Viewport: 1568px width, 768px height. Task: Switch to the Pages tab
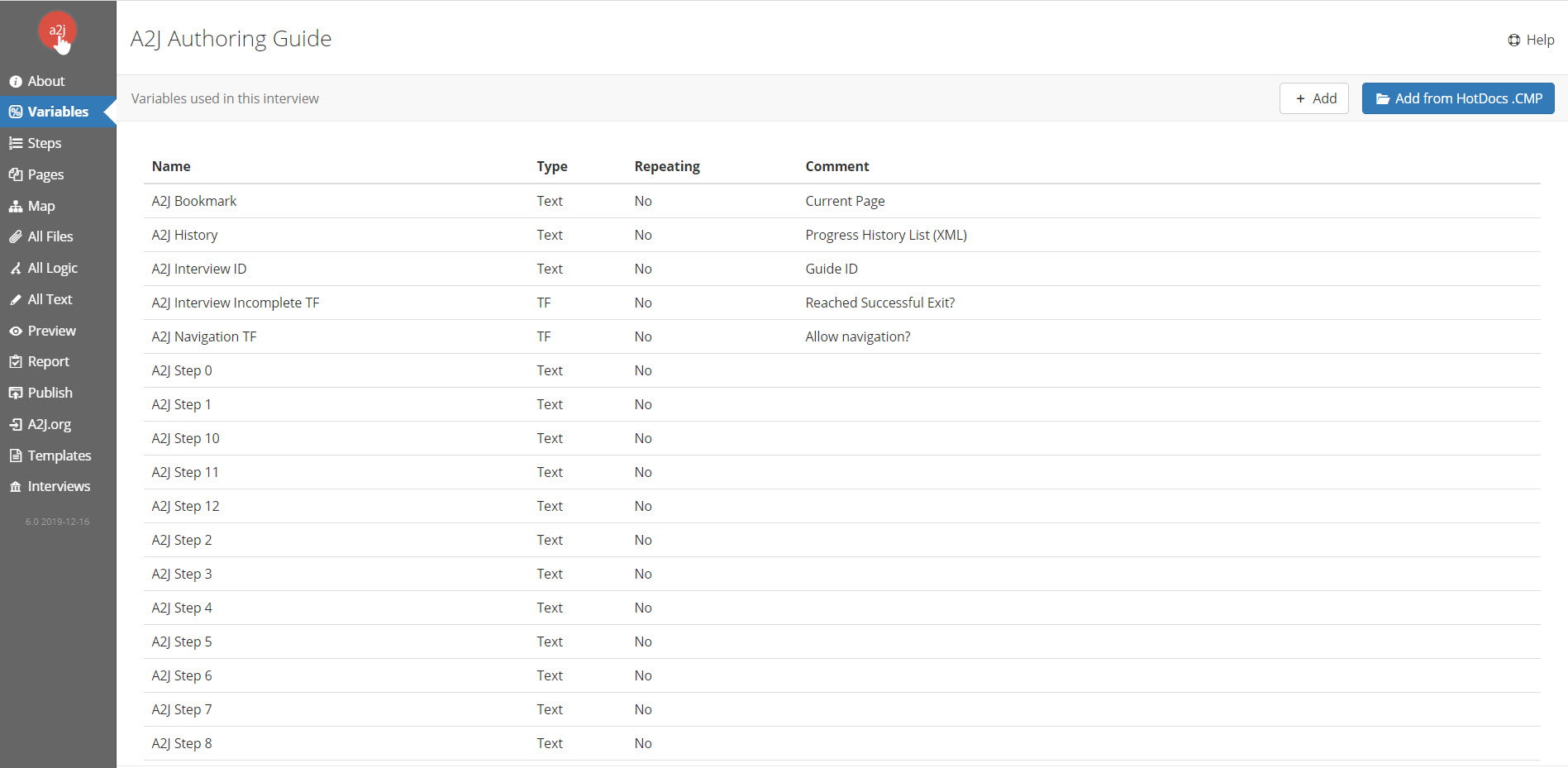[45, 174]
